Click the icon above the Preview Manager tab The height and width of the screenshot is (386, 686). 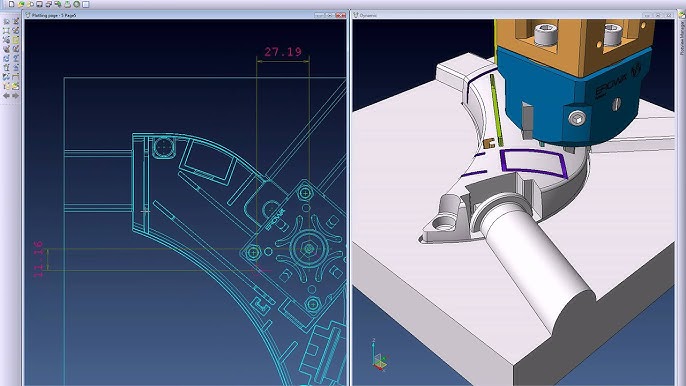682,14
